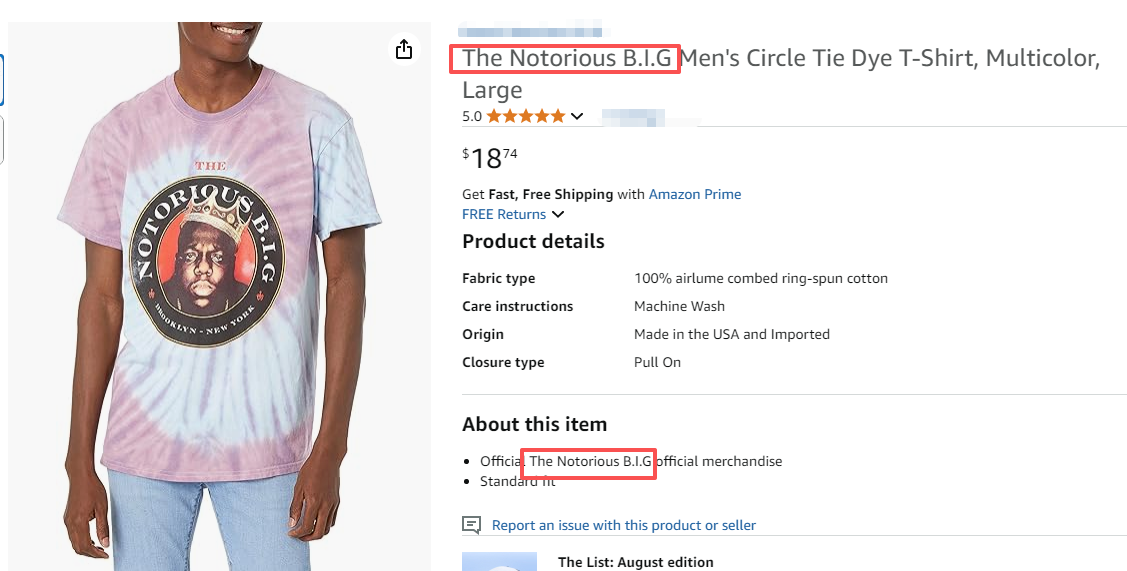Screen dimensions: 1127x571
Task: Select the gray-outlined second thumbnail at left edge
Action: coord(2,139)
